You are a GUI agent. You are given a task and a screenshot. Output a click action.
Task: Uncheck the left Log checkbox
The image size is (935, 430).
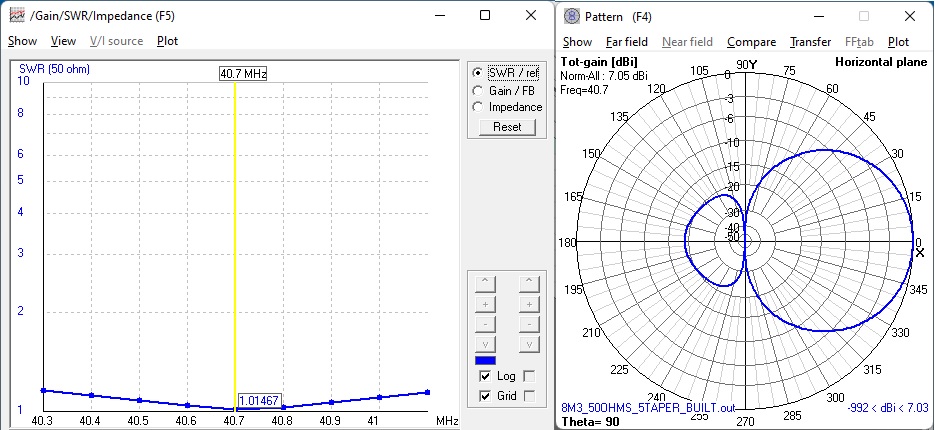coord(485,376)
